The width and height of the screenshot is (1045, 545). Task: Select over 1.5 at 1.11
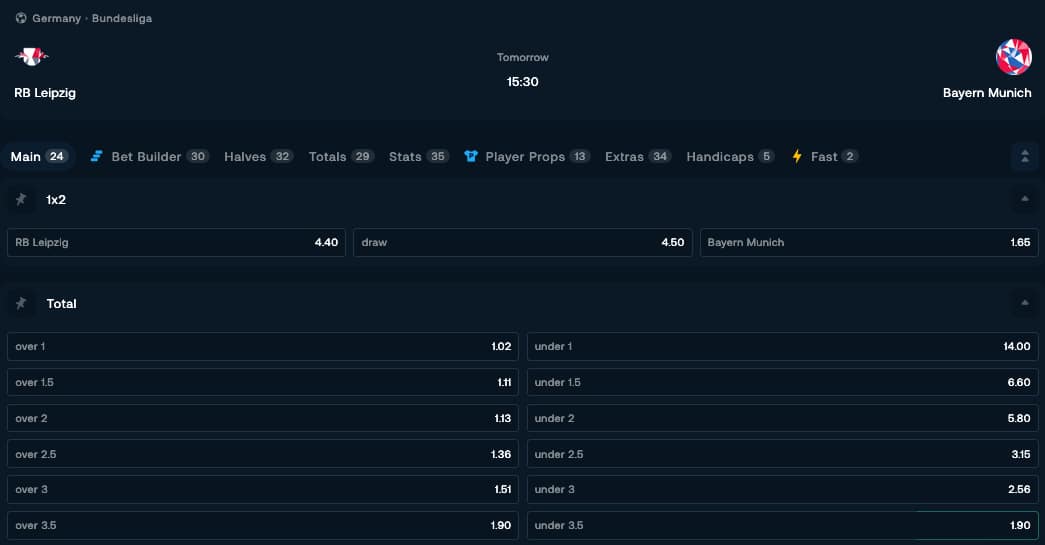[263, 382]
